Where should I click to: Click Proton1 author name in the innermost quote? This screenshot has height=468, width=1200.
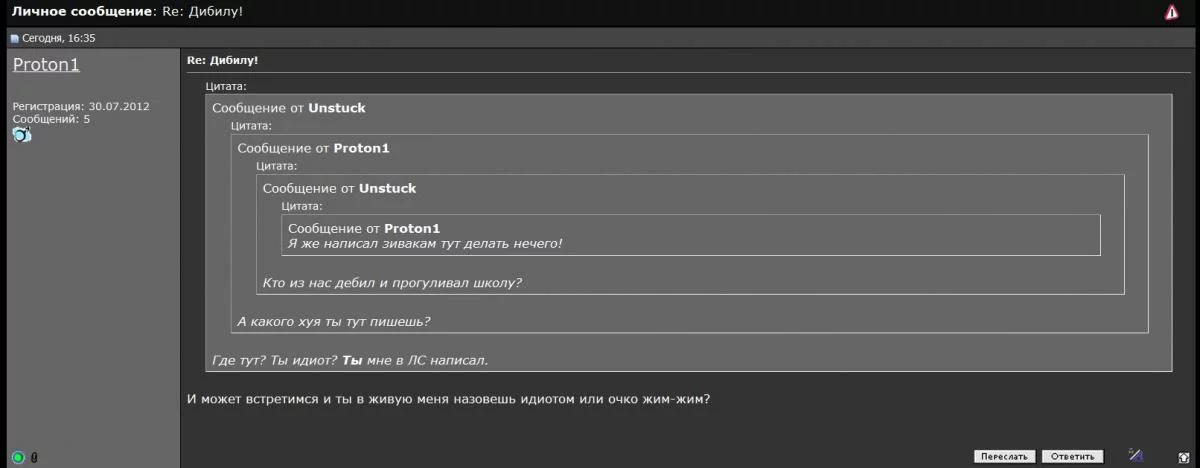(x=412, y=228)
